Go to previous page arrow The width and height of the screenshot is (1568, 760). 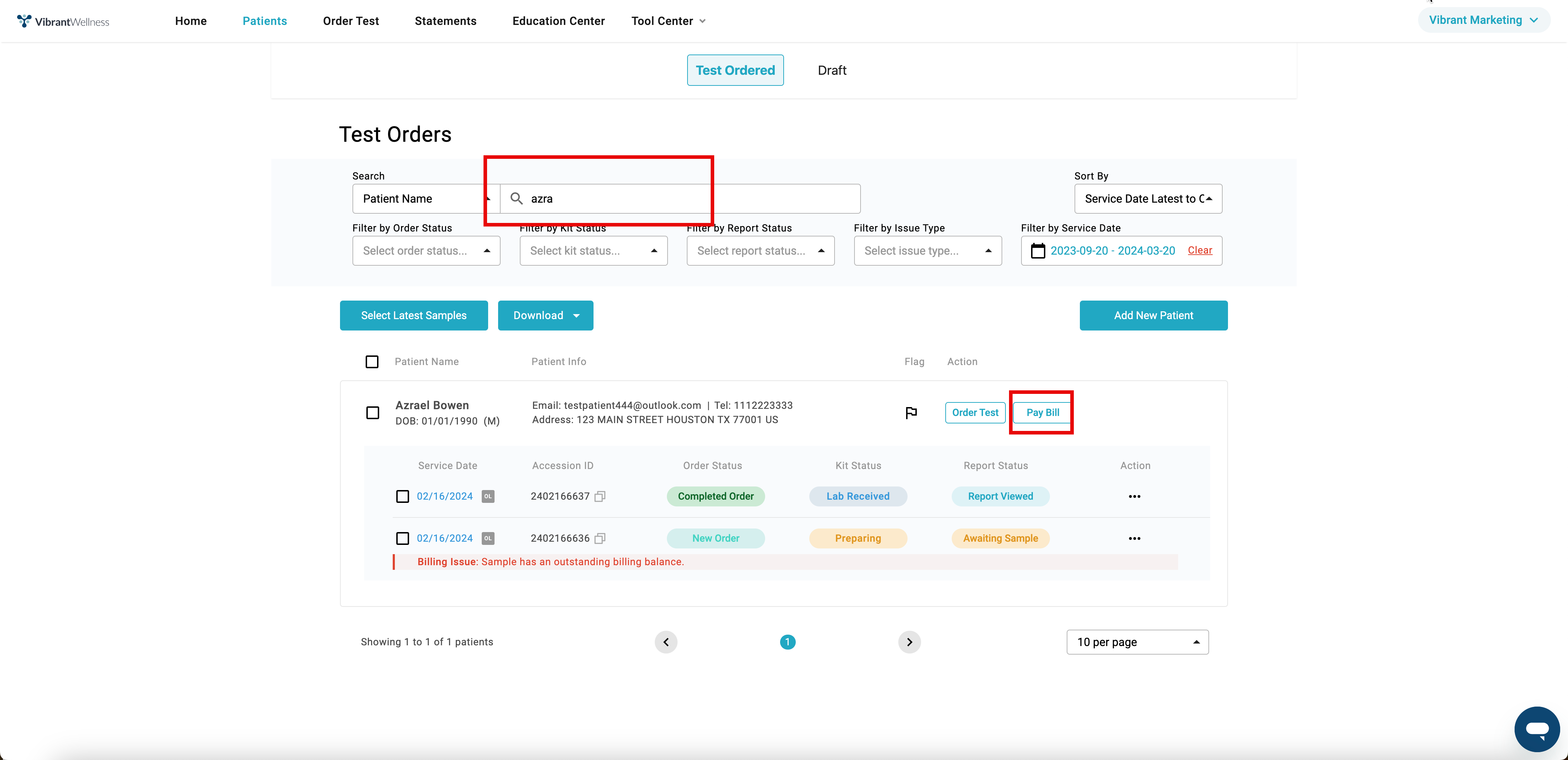click(666, 642)
